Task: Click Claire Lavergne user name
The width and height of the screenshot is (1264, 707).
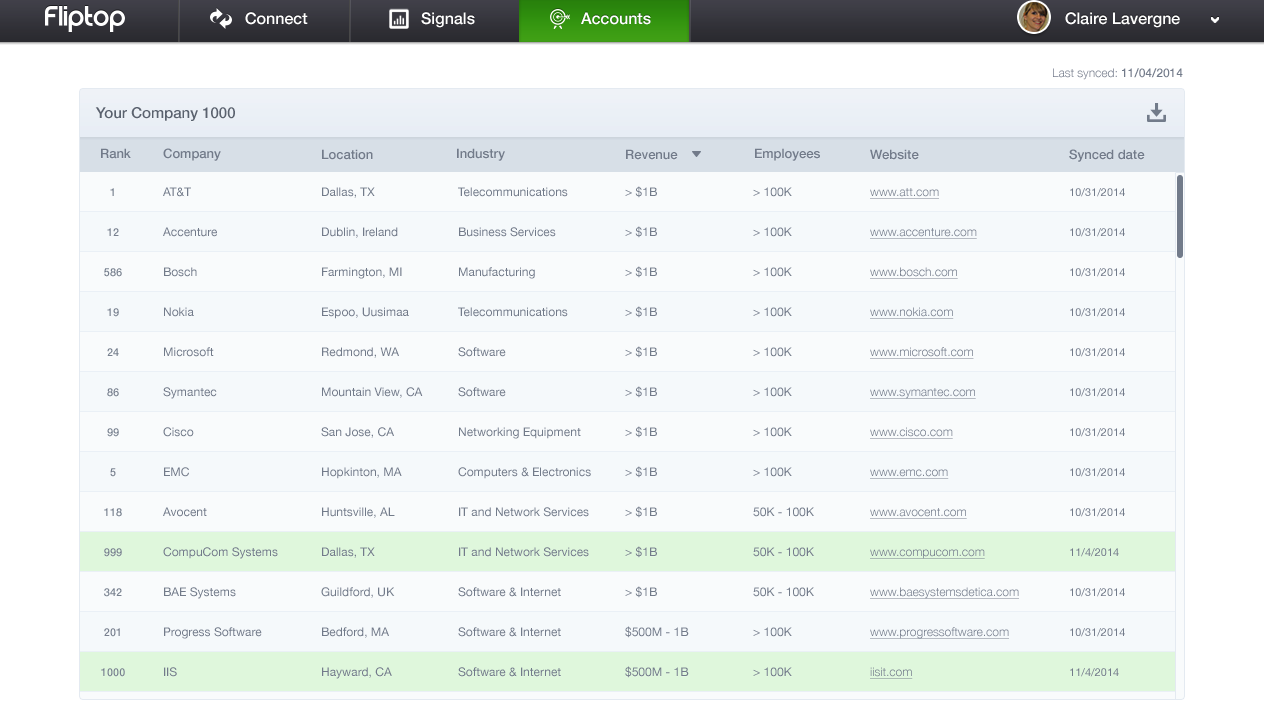Action: 1122,19
